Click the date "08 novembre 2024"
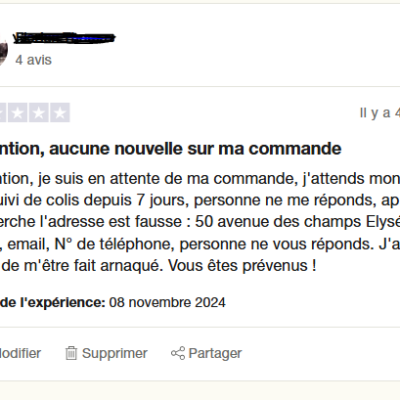Viewport: 400px width, 400px height. 167,303
